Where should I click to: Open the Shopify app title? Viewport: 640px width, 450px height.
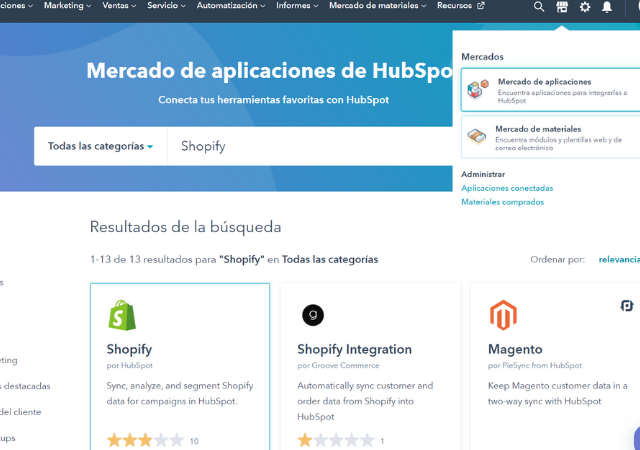129,350
